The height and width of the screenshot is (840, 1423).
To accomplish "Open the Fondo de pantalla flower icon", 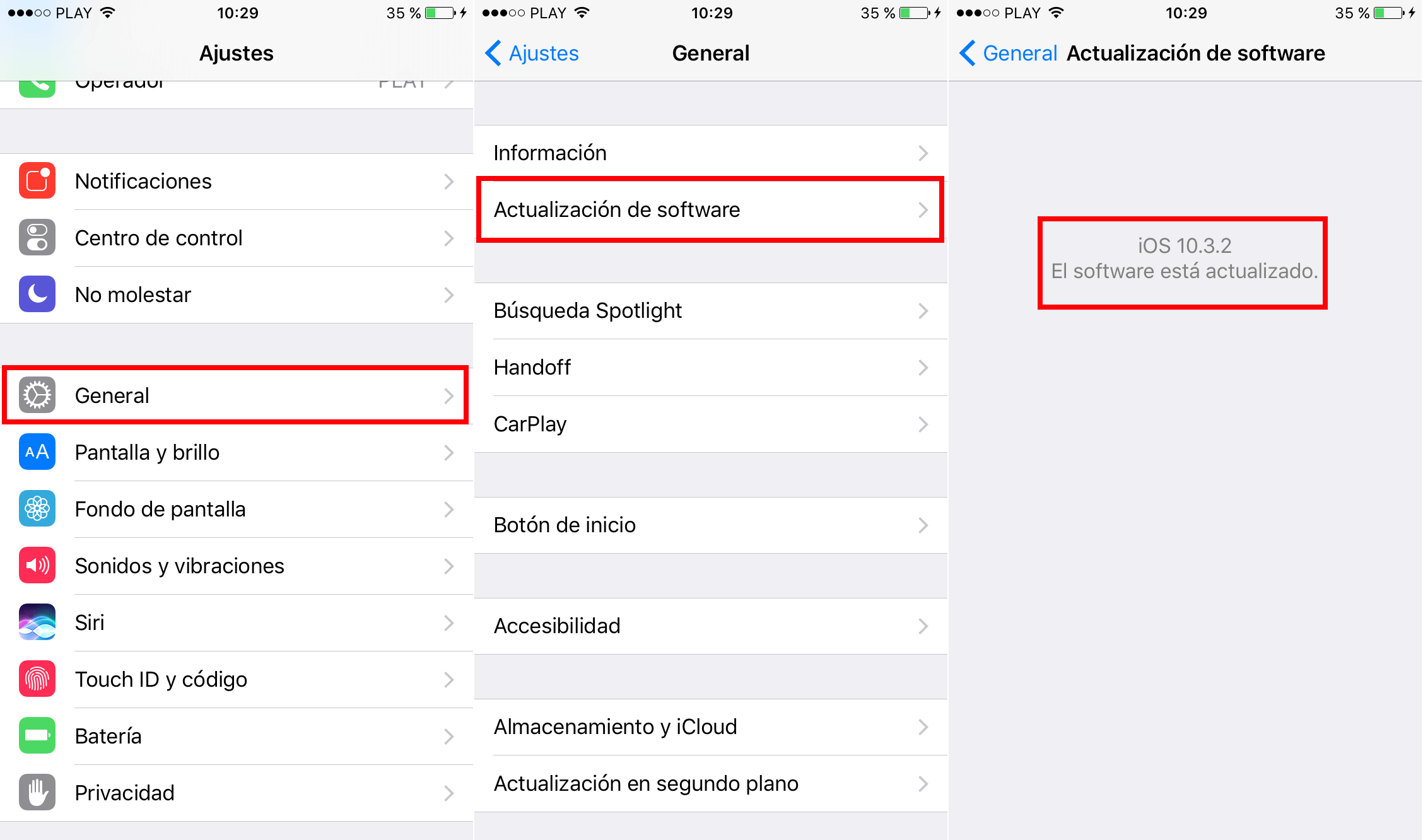I will [x=37, y=509].
